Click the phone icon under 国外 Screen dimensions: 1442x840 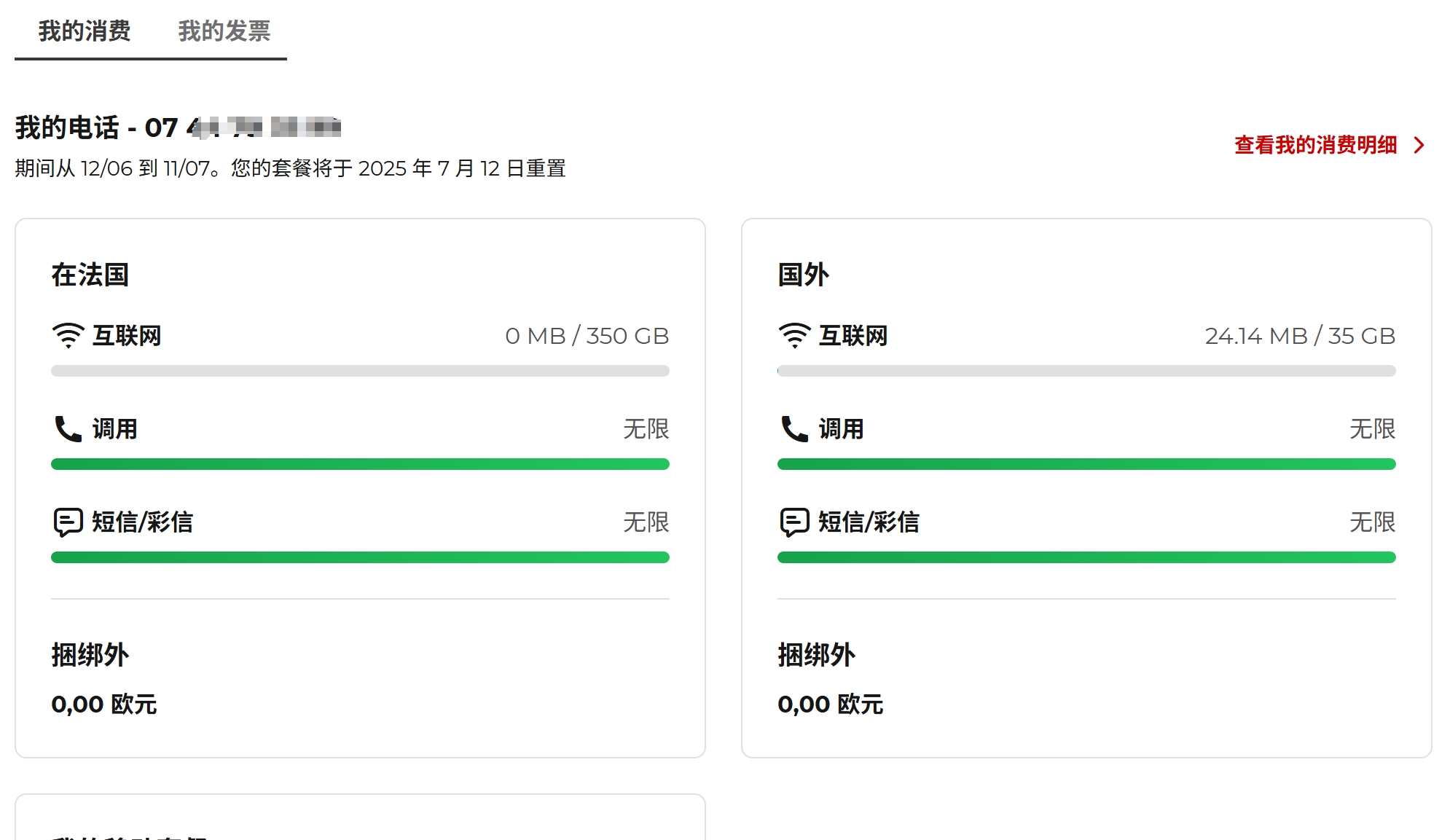pyautogui.click(x=795, y=429)
